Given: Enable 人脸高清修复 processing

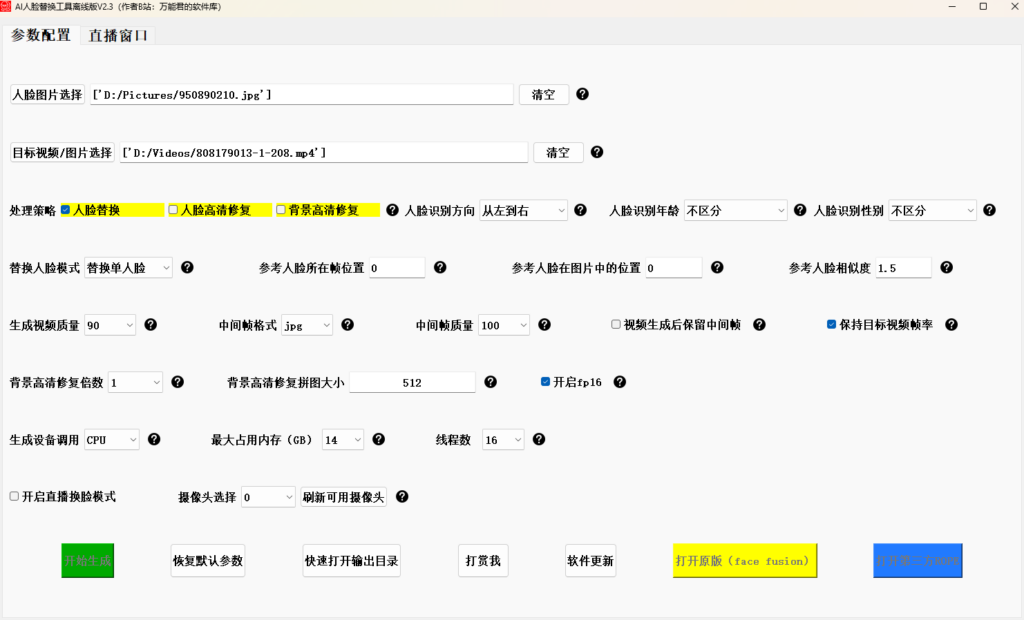Looking at the screenshot, I should [x=171, y=210].
